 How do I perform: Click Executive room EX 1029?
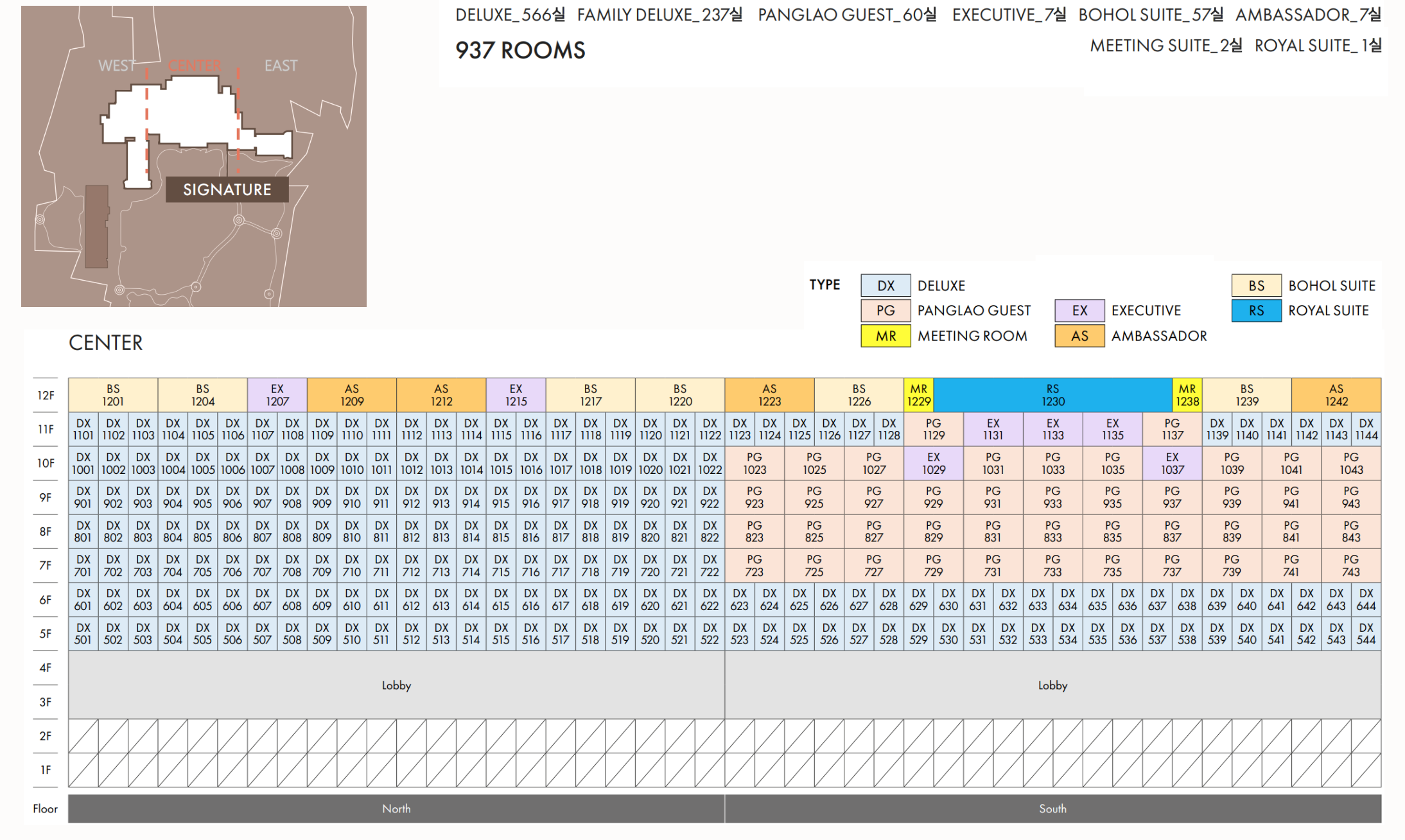point(933,464)
